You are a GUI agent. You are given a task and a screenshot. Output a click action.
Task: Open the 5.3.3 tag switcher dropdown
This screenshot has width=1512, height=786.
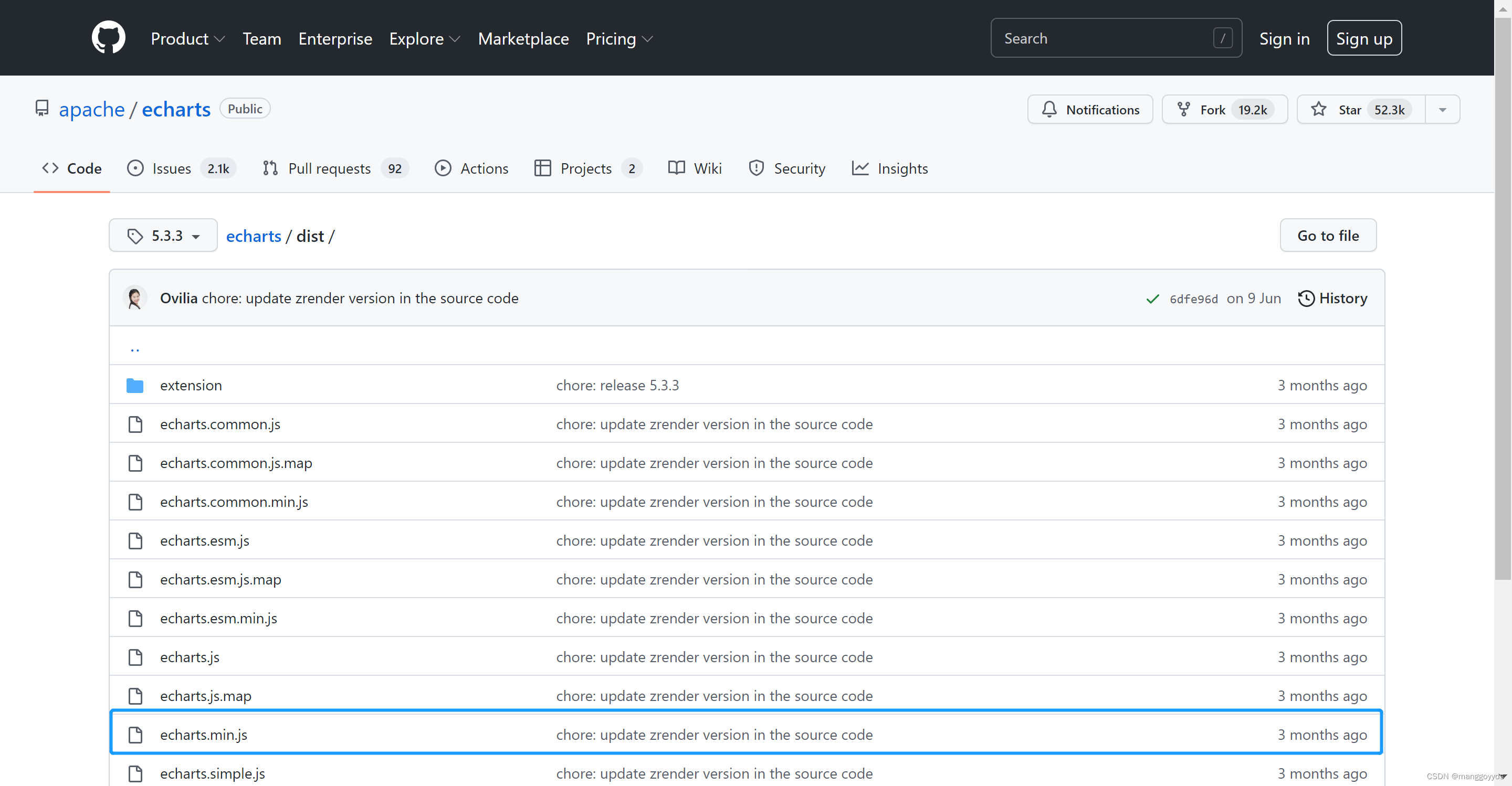pyautogui.click(x=163, y=235)
